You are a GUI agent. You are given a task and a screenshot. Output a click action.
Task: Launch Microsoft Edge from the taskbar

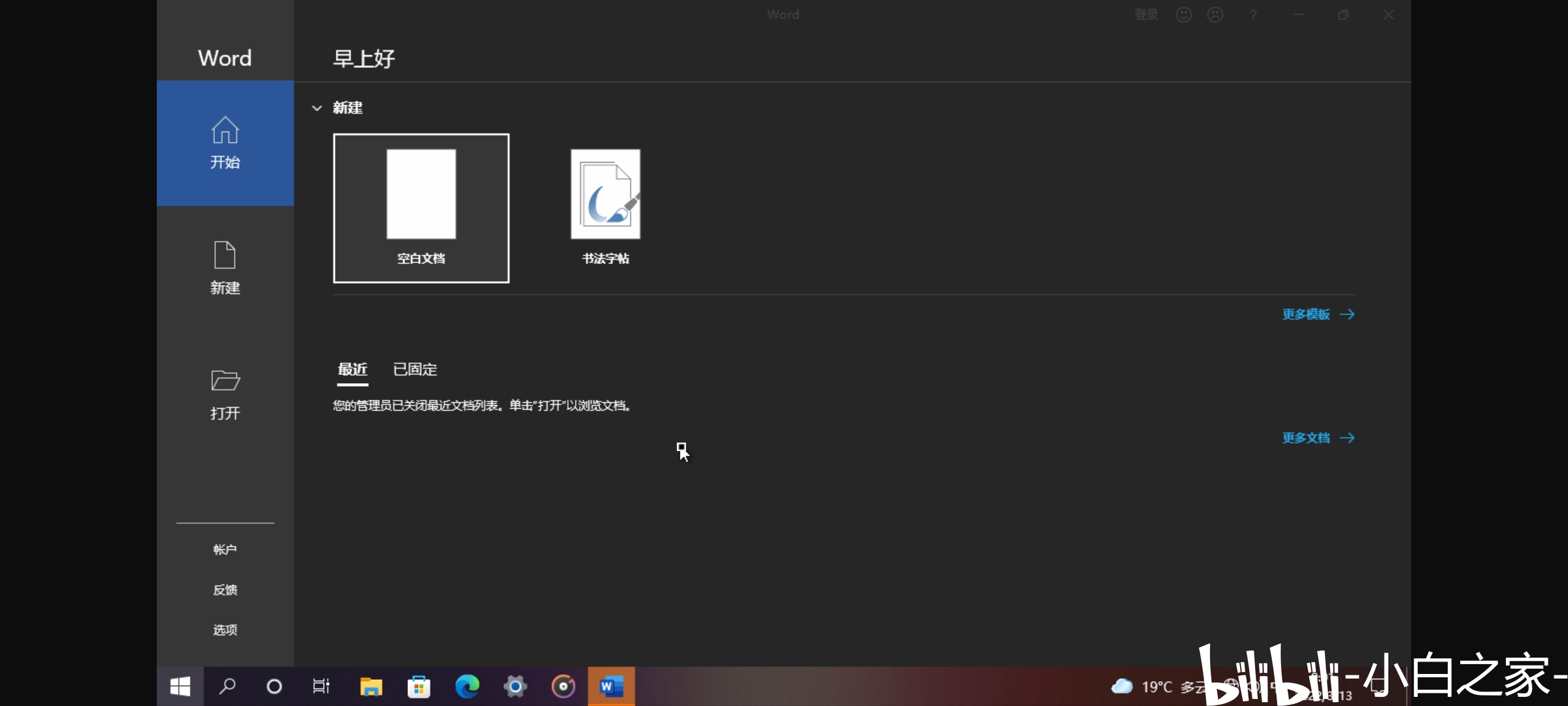tap(466, 686)
